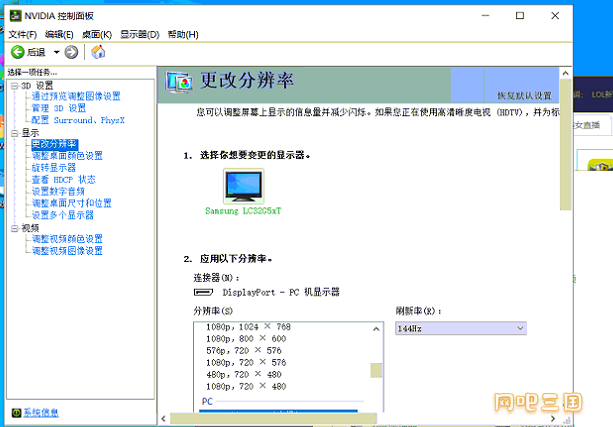This screenshot has height=427, width=613.
Task: Open 调整视频图像设置
Action: [x=67, y=251]
